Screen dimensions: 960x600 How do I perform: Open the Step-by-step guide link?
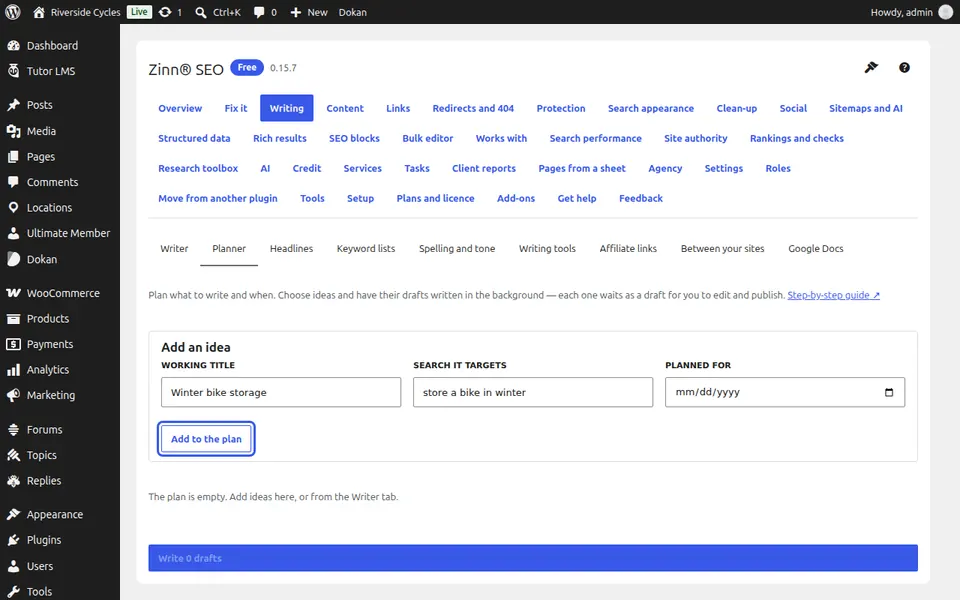(833, 295)
